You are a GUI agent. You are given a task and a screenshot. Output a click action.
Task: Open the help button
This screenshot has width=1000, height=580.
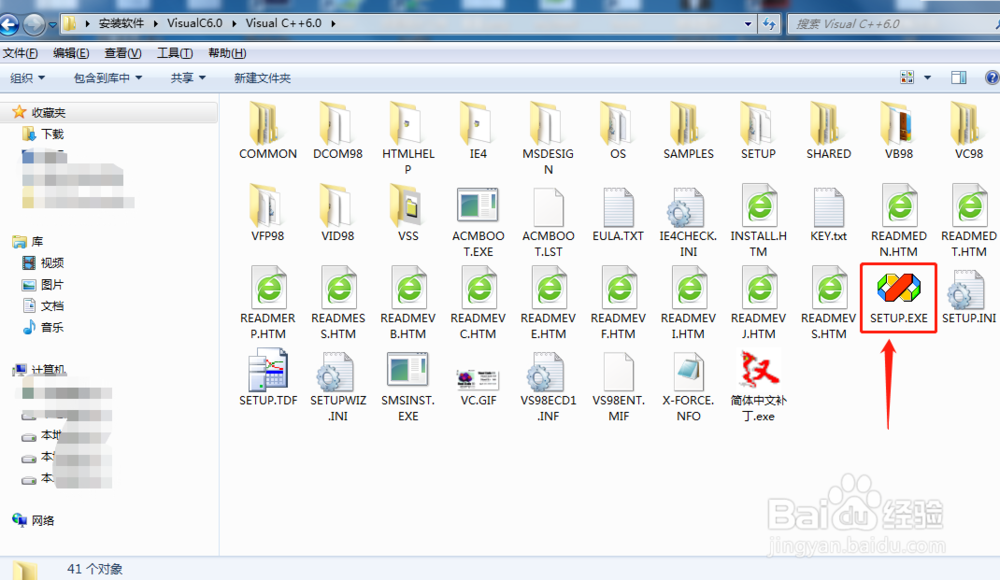[x=992, y=78]
